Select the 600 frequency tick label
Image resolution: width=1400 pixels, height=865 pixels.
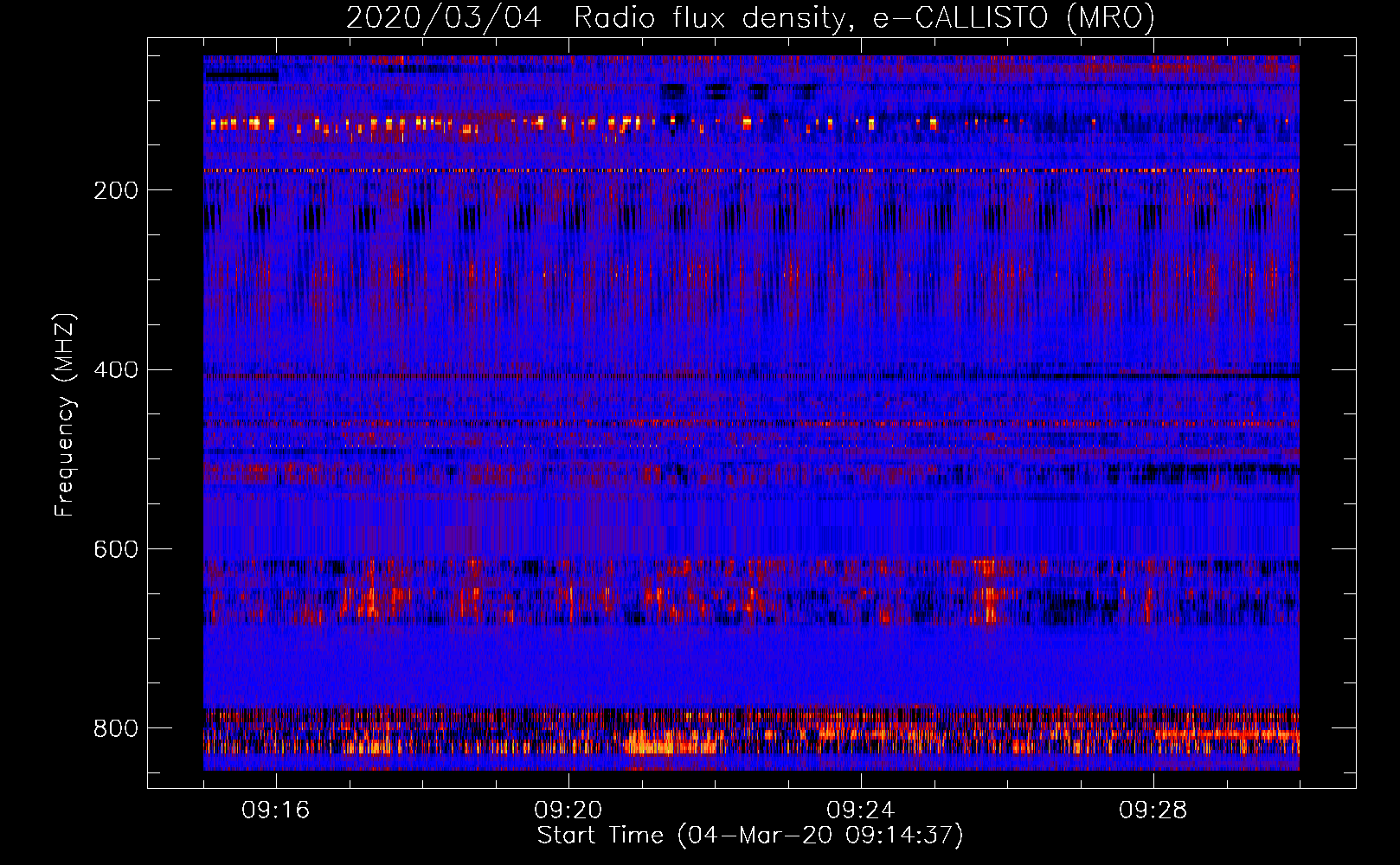116,549
